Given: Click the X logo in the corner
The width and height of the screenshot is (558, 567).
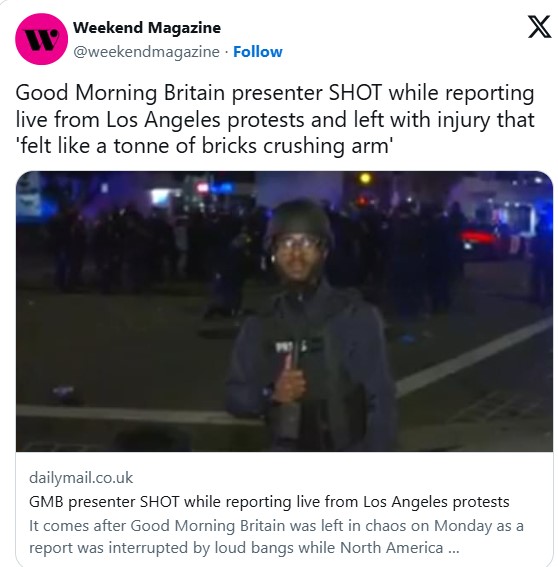Looking at the screenshot, I should coord(539,26).
